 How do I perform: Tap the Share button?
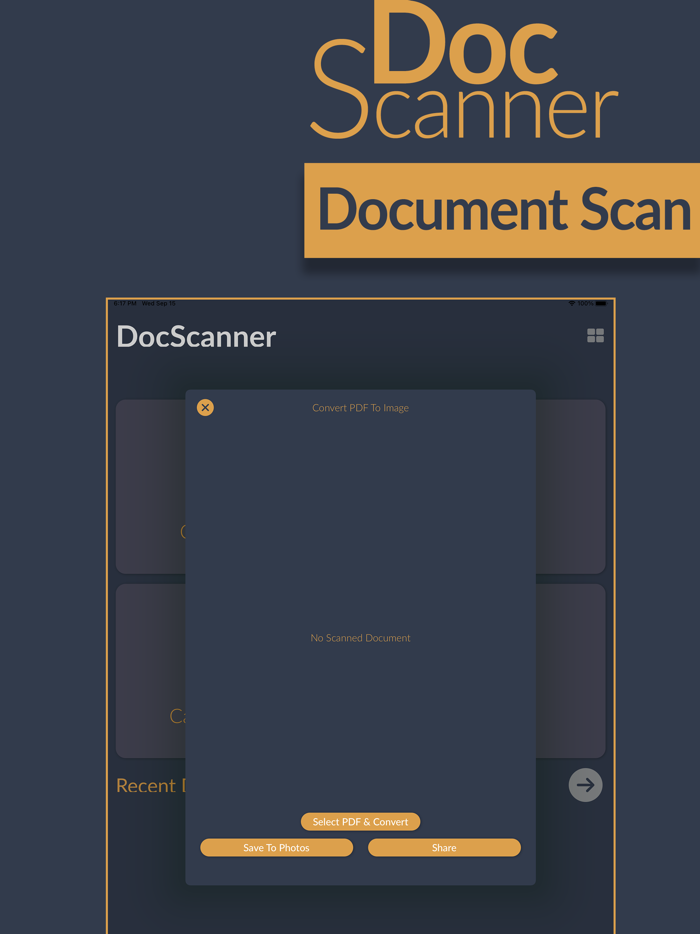[x=444, y=848]
